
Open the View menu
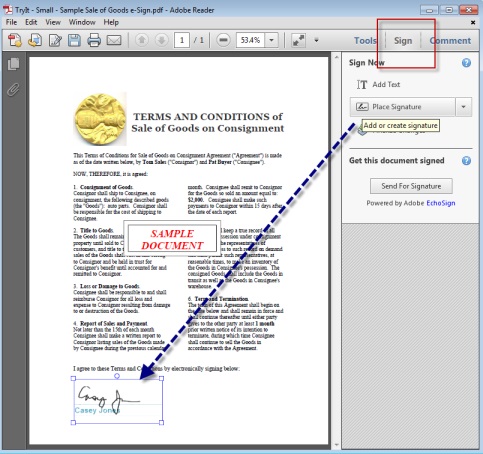pyautogui.click(x=53, y=22)
